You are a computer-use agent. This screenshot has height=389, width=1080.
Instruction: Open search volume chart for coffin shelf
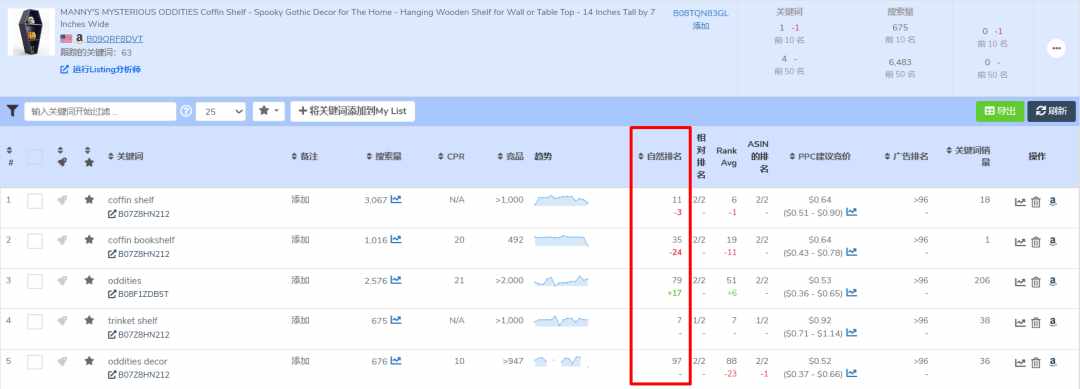point(396,200)
